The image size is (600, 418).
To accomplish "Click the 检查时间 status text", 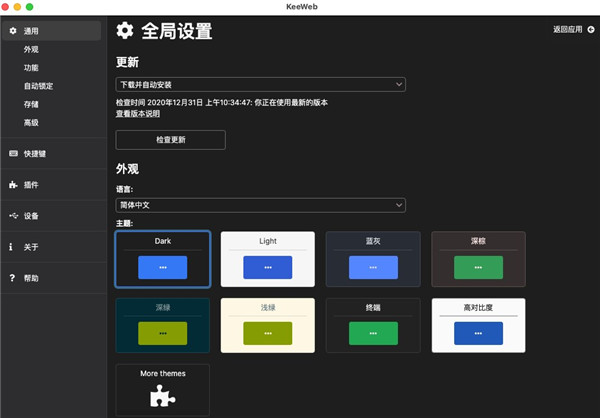I will [222, 103].
